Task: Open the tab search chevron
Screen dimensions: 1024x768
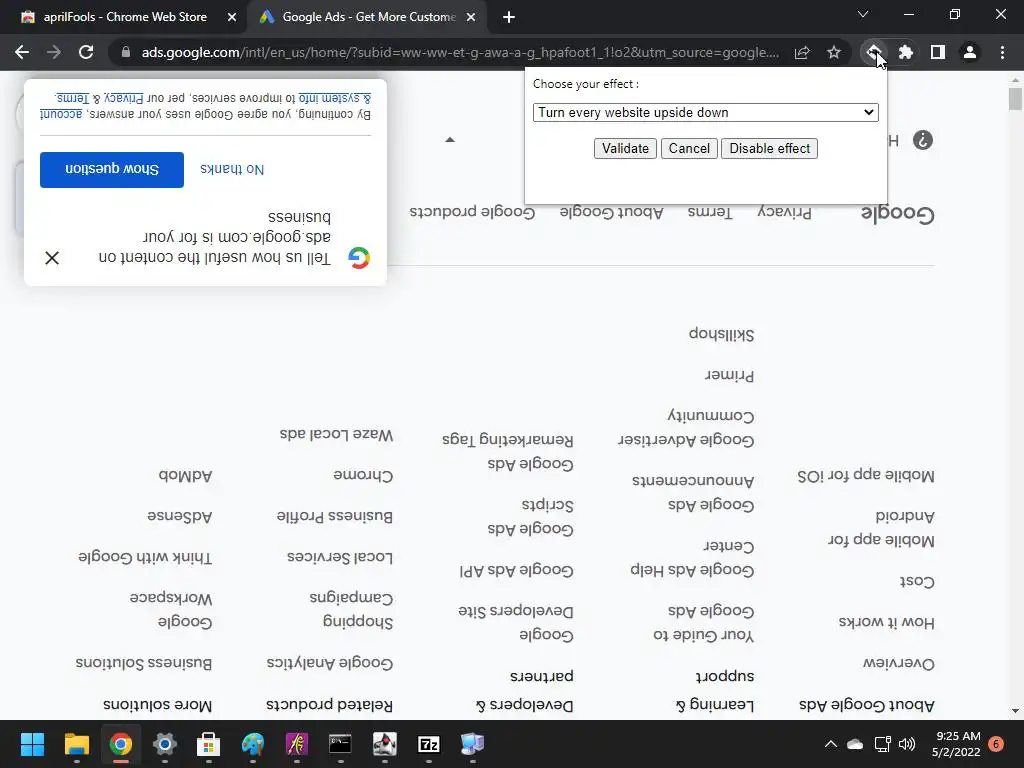Action: (863, 14)
